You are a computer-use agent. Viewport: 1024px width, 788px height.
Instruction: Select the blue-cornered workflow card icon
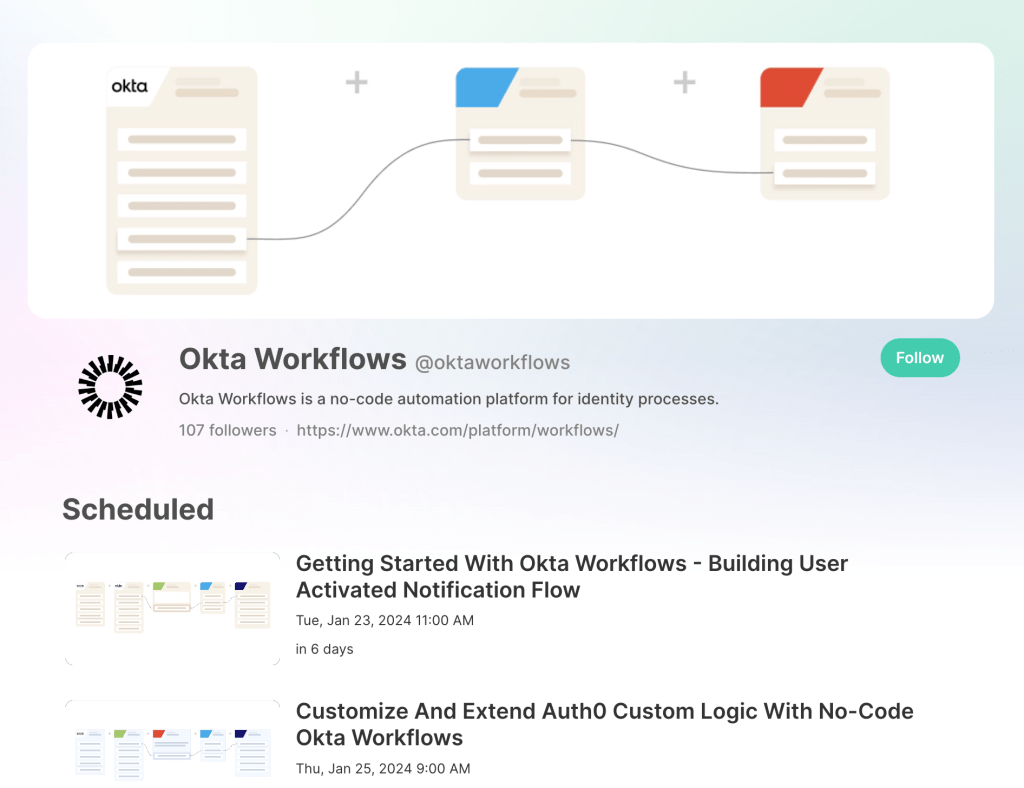click(520, 132)
